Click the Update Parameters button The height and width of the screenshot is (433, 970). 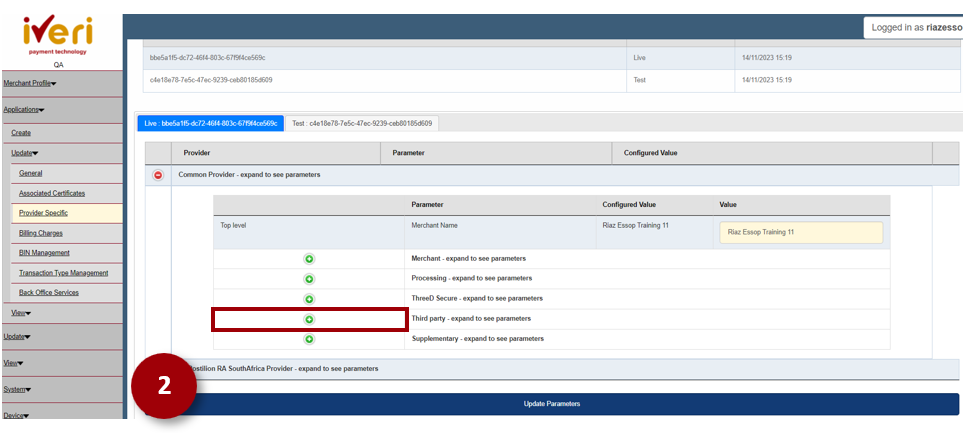[x=552, y=404]
